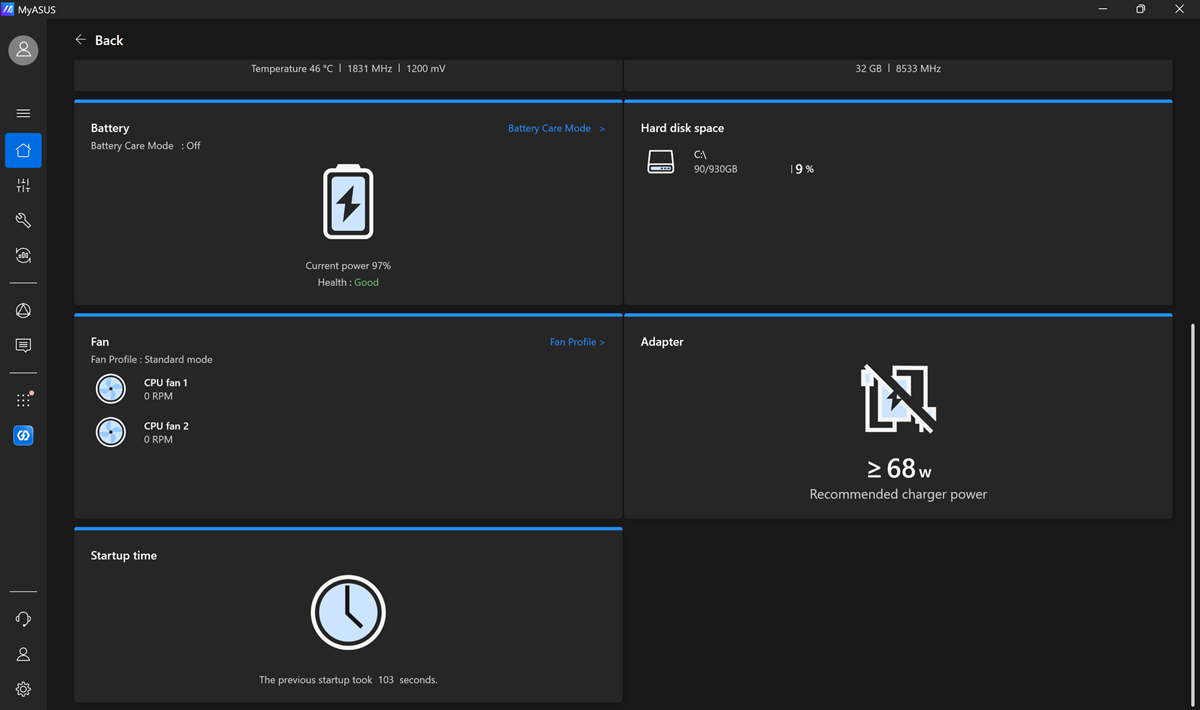Click the battery charging icon
Image resolution: width=1200 pixels, height=710 pixels.
348,202
